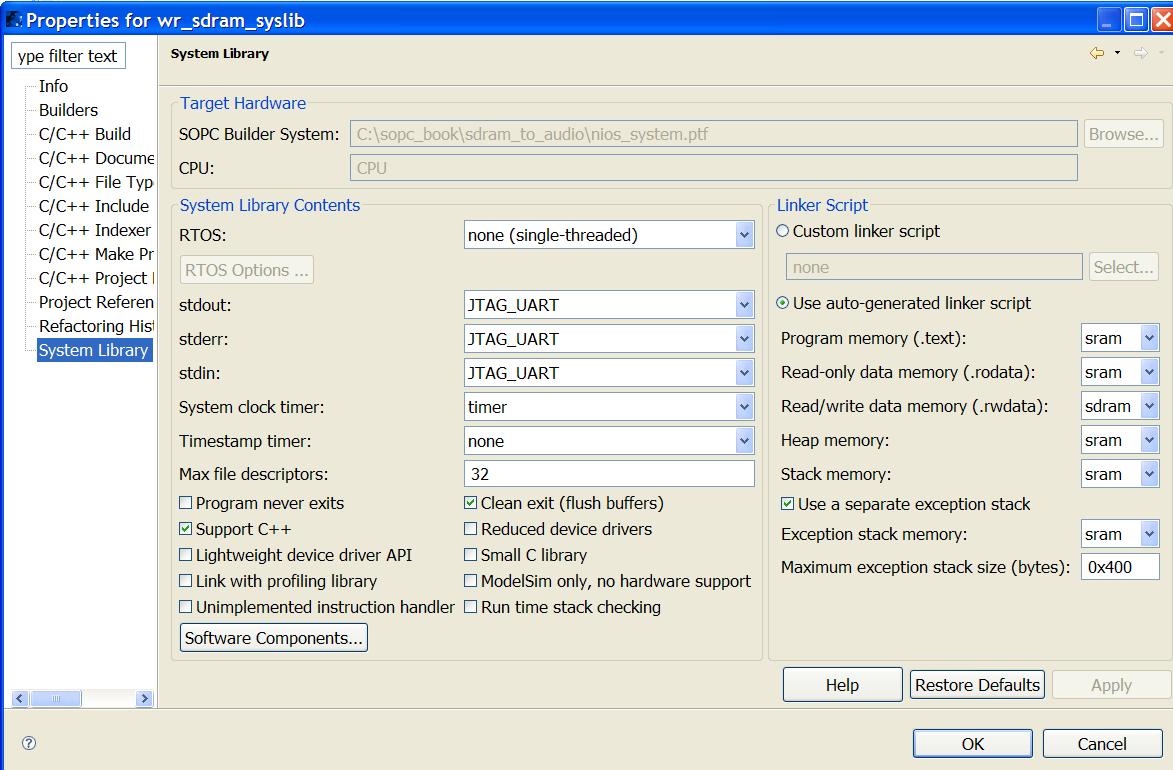Click the SOPC Builder System path field
Image resolution: width=1173 pixels, height=770 pixels.
click(x=714, y=134)
